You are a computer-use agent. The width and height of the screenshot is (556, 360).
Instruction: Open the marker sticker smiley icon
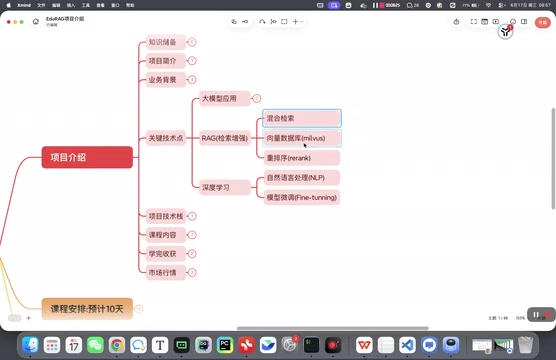[513, 22]
